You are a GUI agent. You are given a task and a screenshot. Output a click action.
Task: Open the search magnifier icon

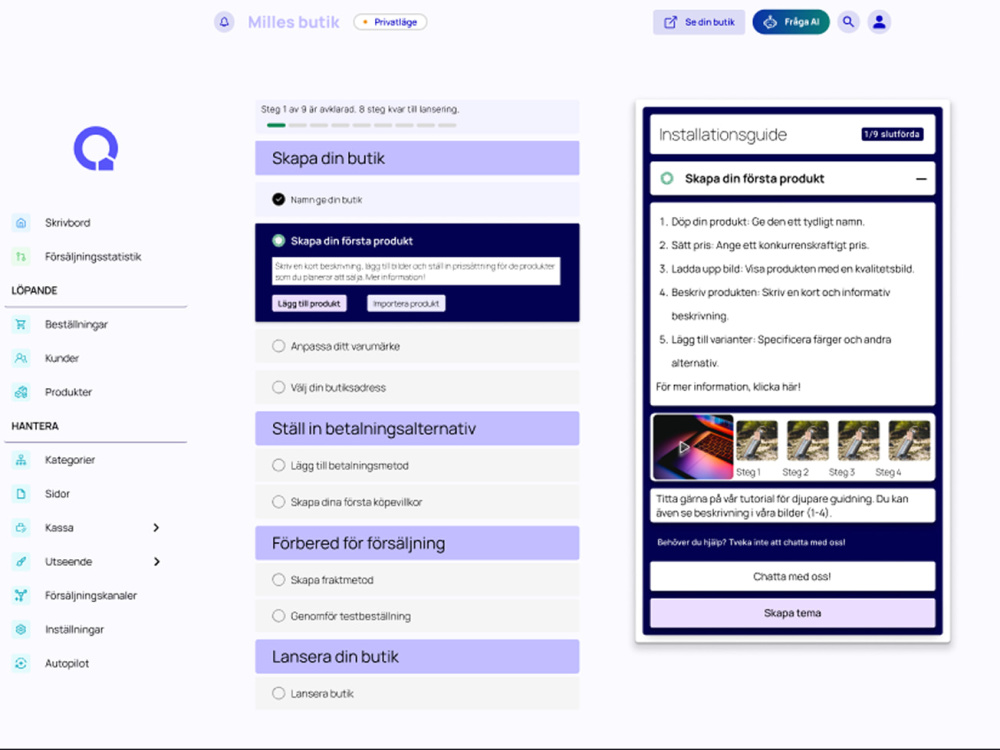pyautogui.click(x=848, y=22)
